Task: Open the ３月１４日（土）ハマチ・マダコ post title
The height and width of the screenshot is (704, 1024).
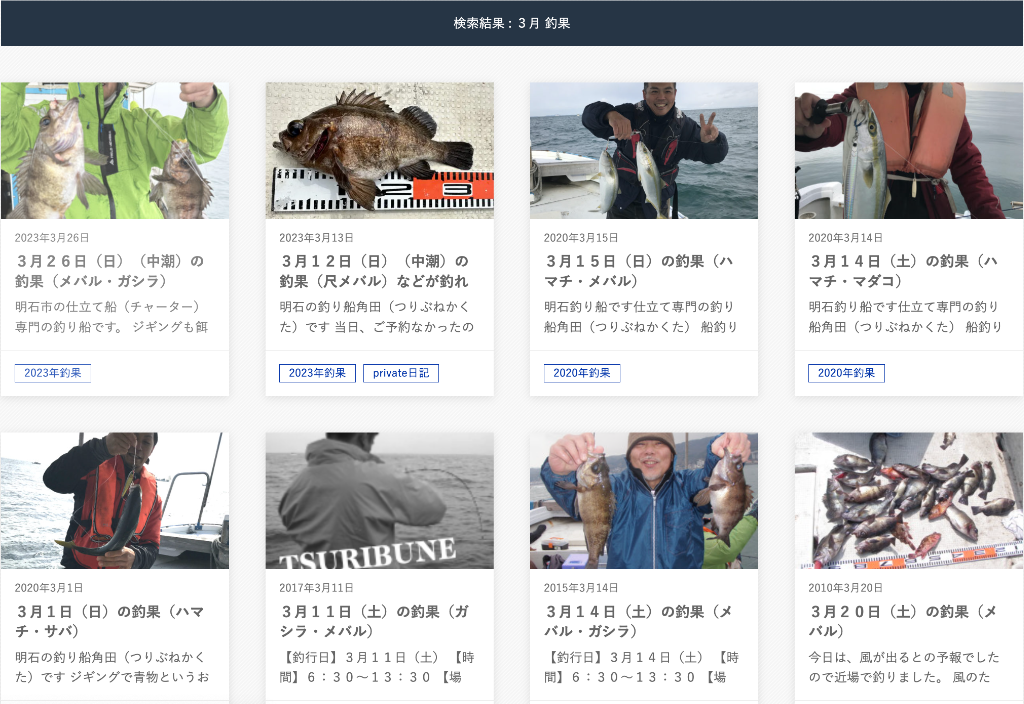Action: click(903, 271)
